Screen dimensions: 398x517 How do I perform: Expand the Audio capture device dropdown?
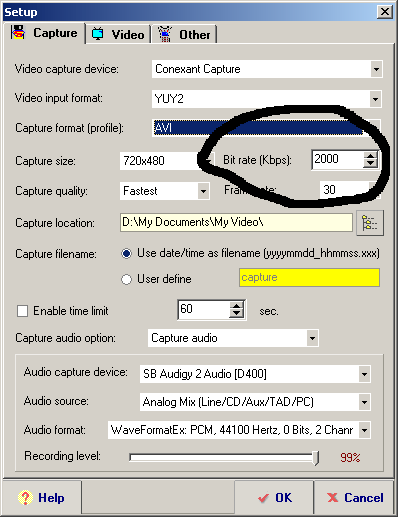(x=364, y=374)
